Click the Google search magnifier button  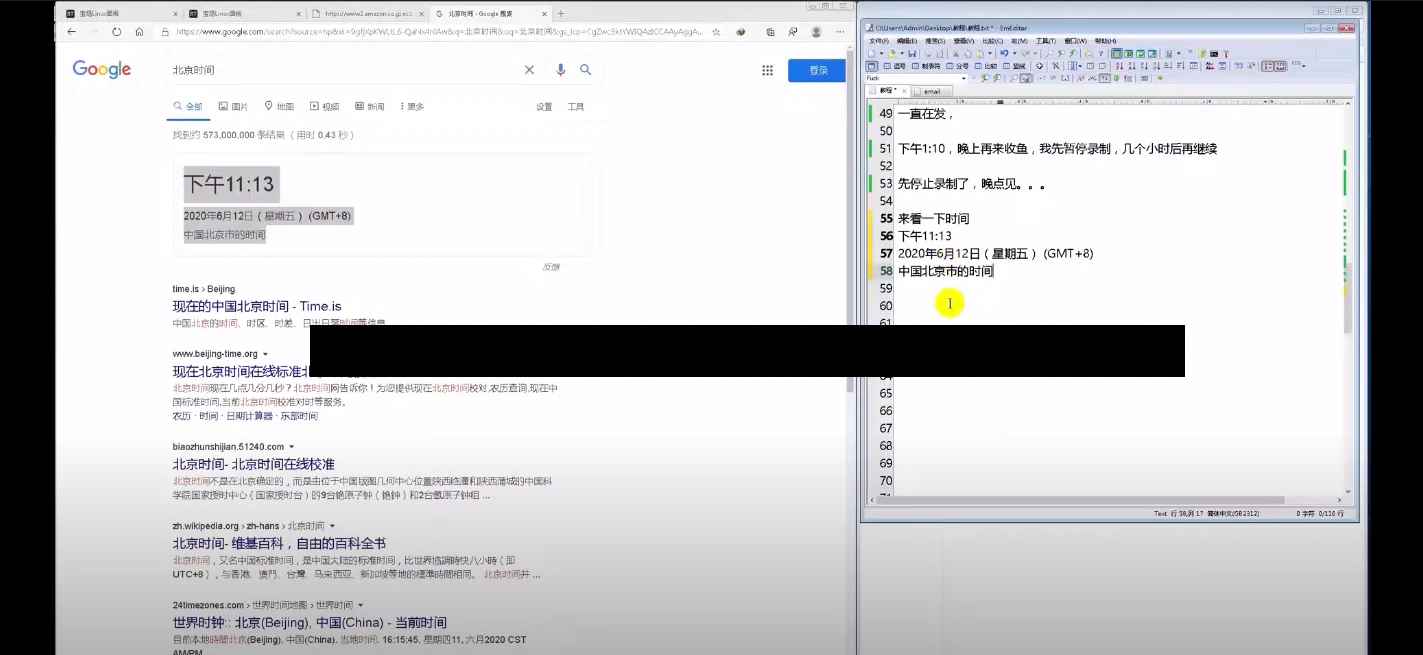(586, 70)
